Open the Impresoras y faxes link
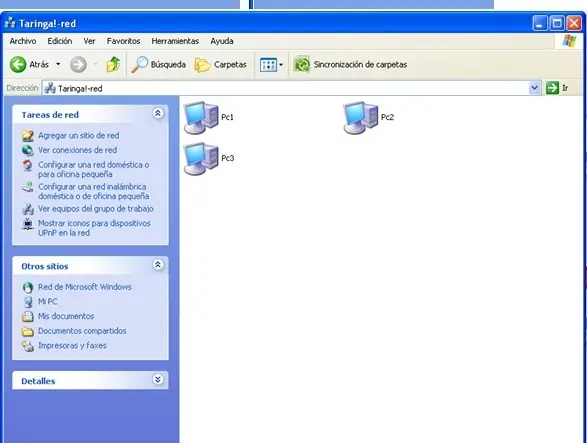Image resolution: width=587 pixels, height=443 pixels. point(72,346)
